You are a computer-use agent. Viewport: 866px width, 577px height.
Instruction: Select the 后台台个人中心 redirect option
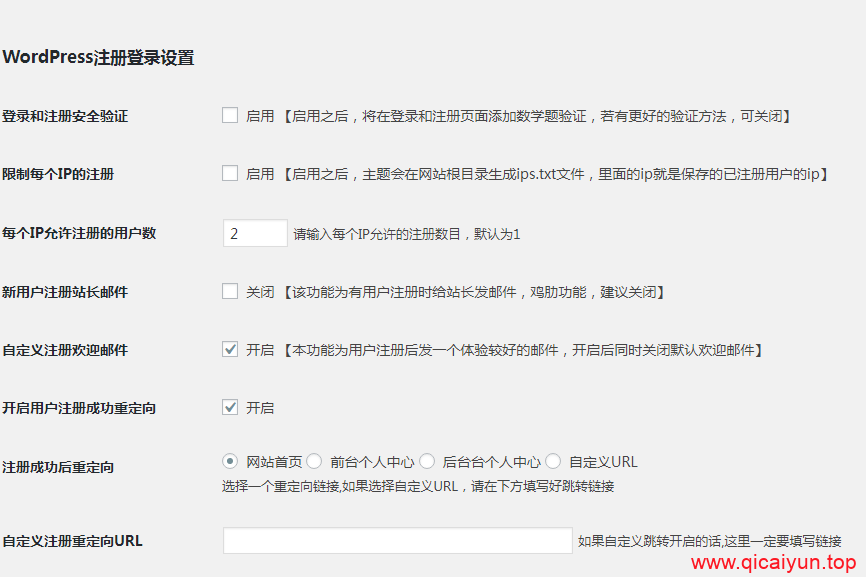pos(427,461)
